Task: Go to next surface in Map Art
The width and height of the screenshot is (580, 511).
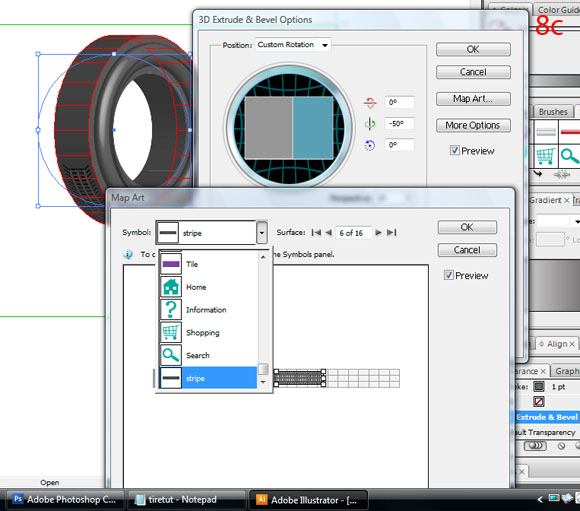Action: (x=378, y=232)
